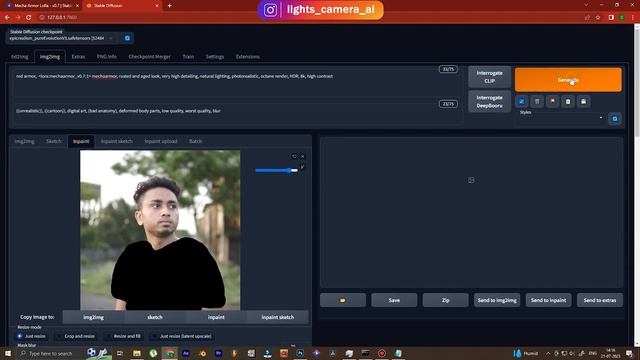The height and width of the screenshot is (360, 640).
Task: Switch to the Mecha Armor LoRA browser tab
Action: [41, 6]
